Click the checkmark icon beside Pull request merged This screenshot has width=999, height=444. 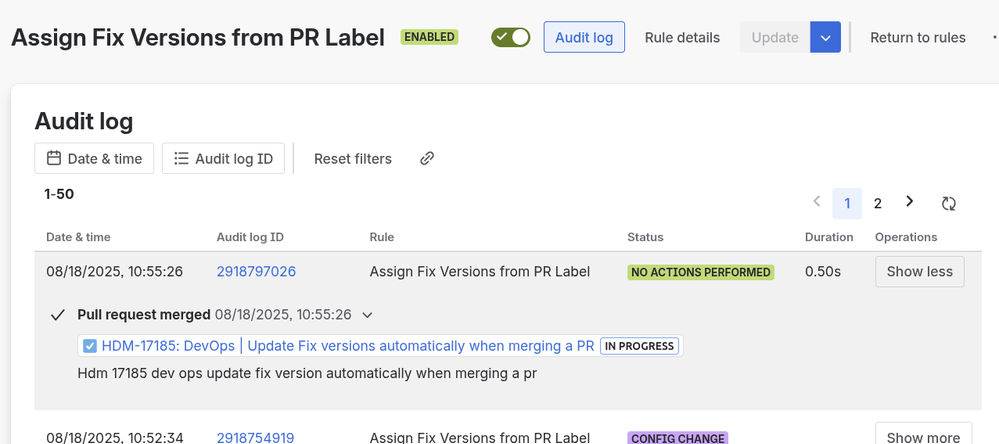[x=58, y=315]
